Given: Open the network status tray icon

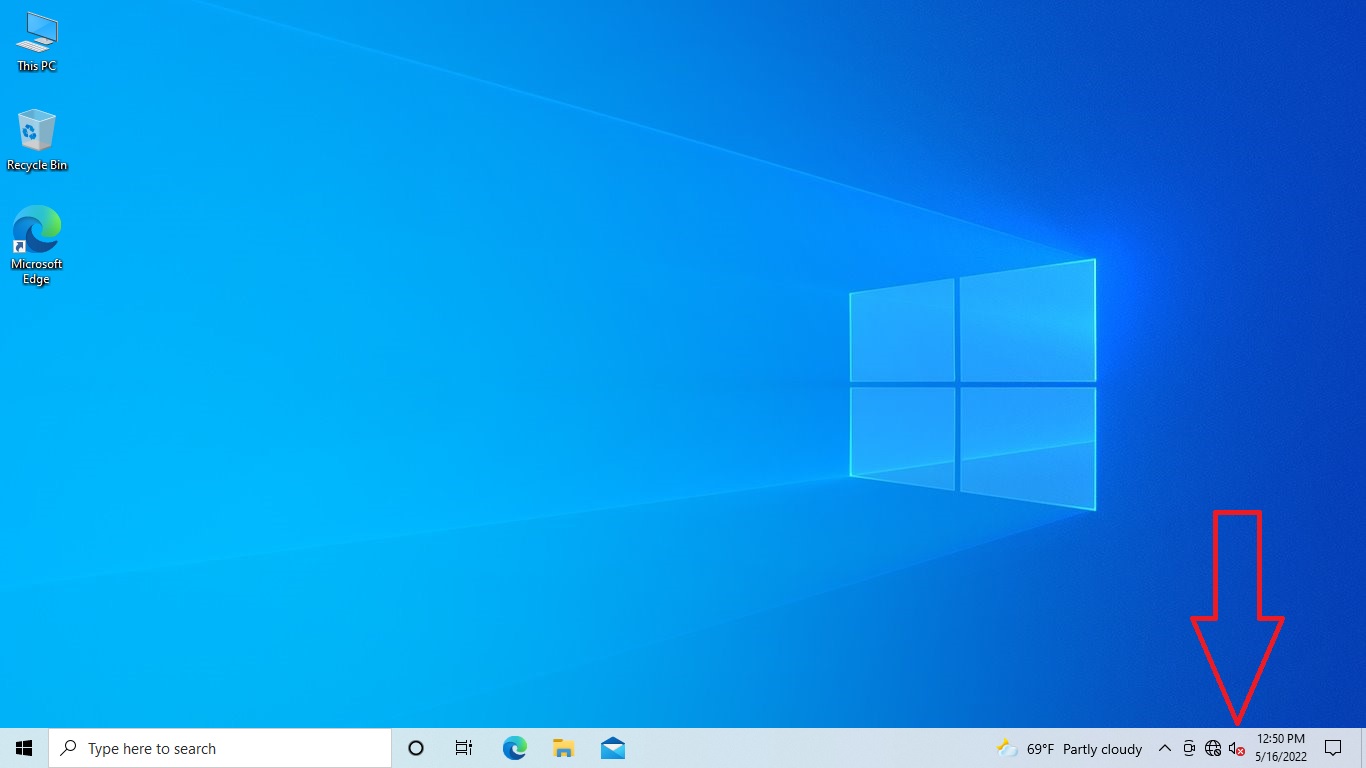Looking at the screenshot, I should click(1213, 748).
